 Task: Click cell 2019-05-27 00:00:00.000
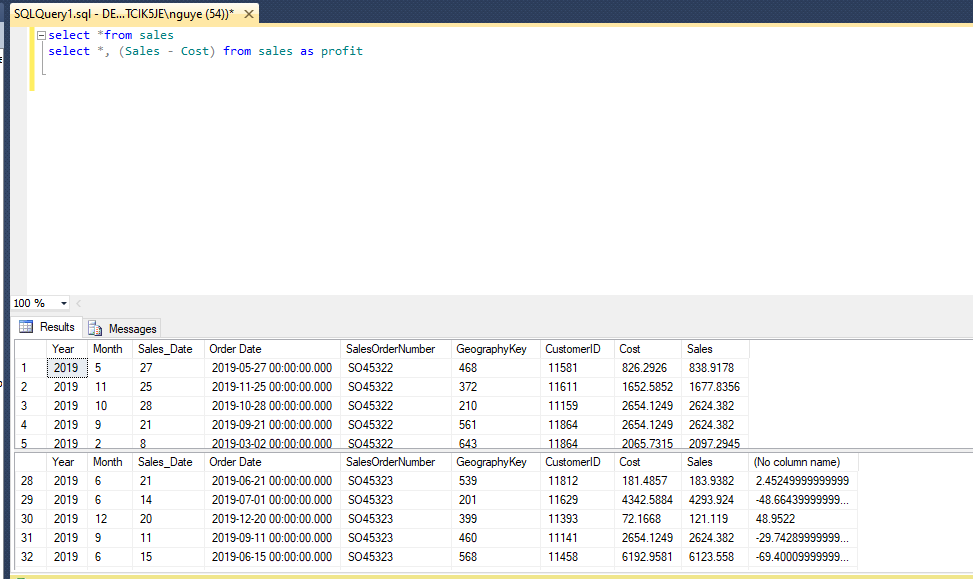(x=272, y=368)
